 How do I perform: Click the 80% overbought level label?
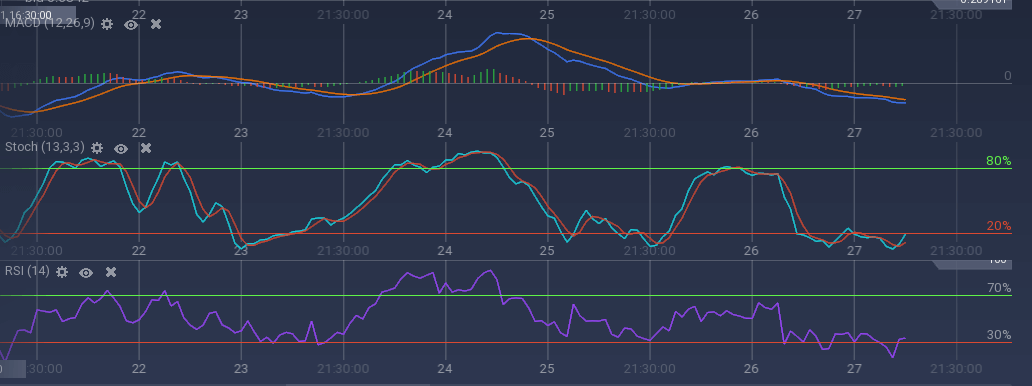pyautogui.click(x=998, y=161)
